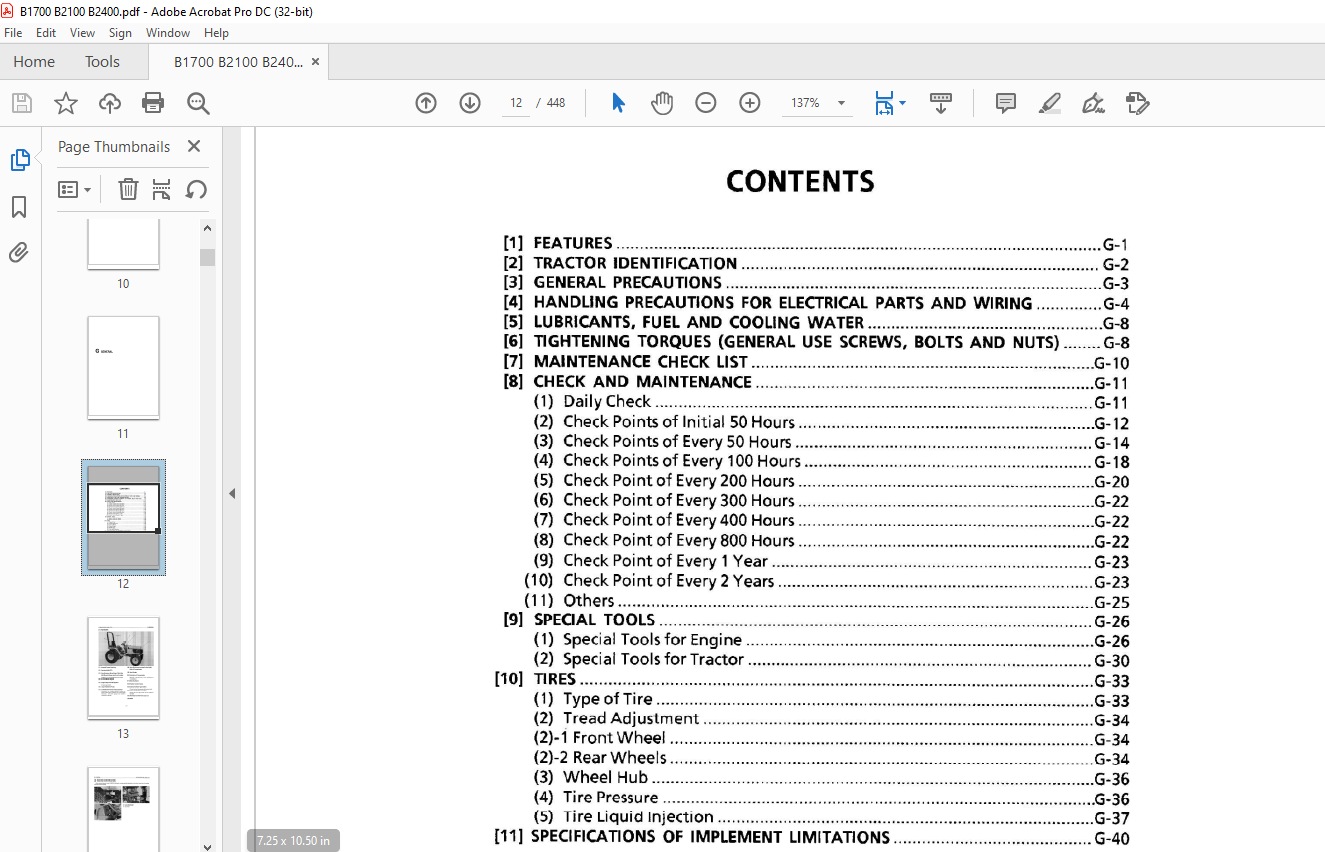Select the page 11 thumbnail

(123, 368)
